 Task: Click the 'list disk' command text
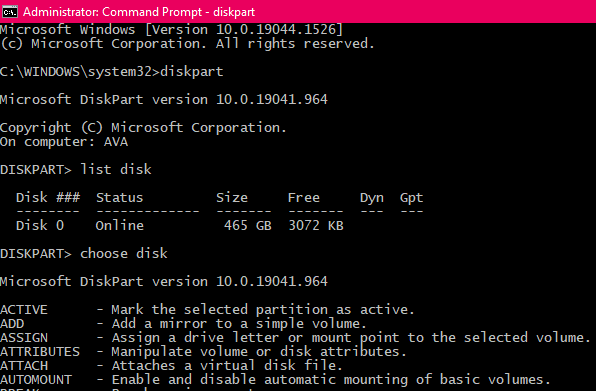coord(116,169)
